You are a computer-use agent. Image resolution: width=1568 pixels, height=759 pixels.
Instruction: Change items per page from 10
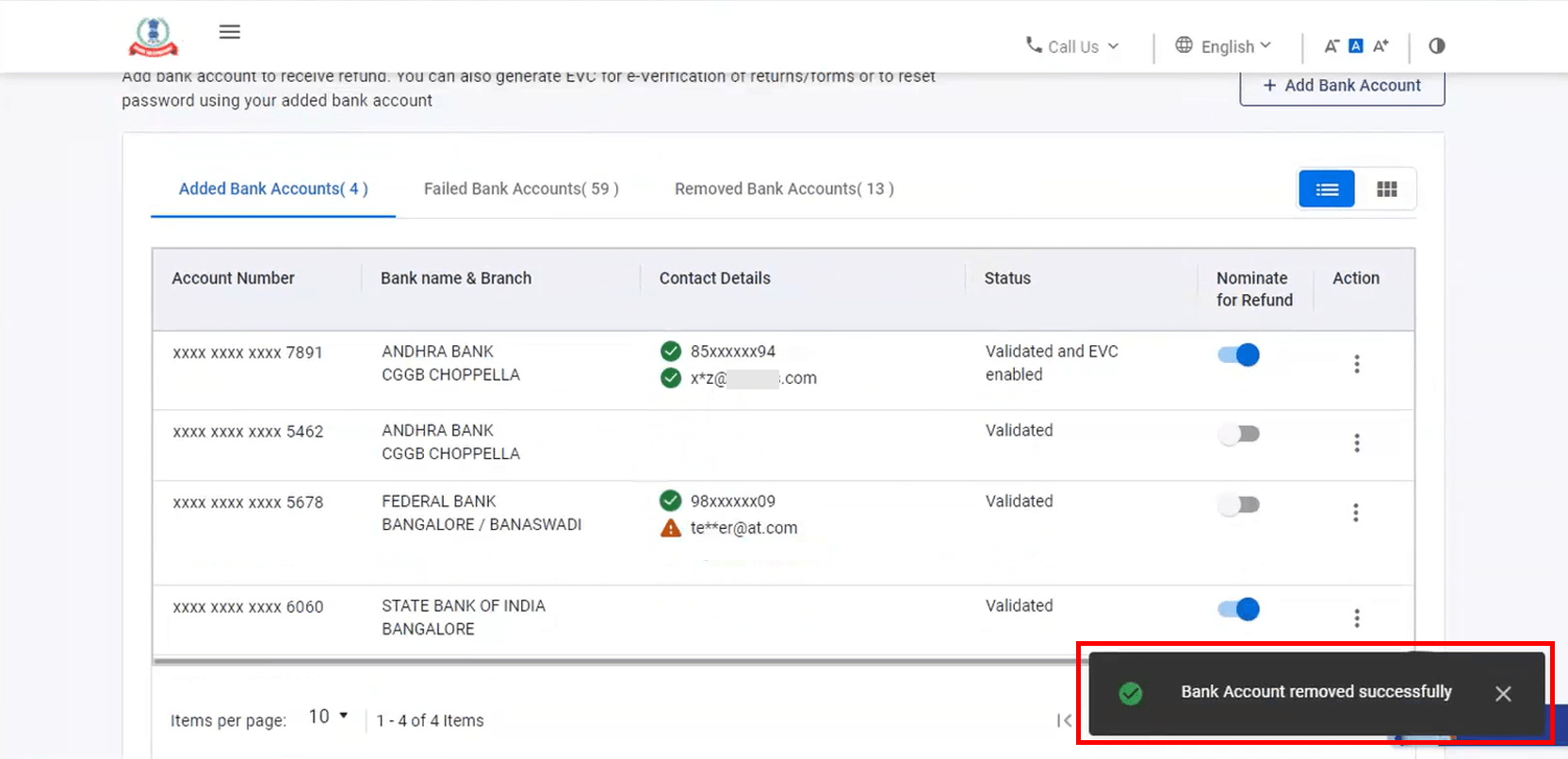[328, 718]
